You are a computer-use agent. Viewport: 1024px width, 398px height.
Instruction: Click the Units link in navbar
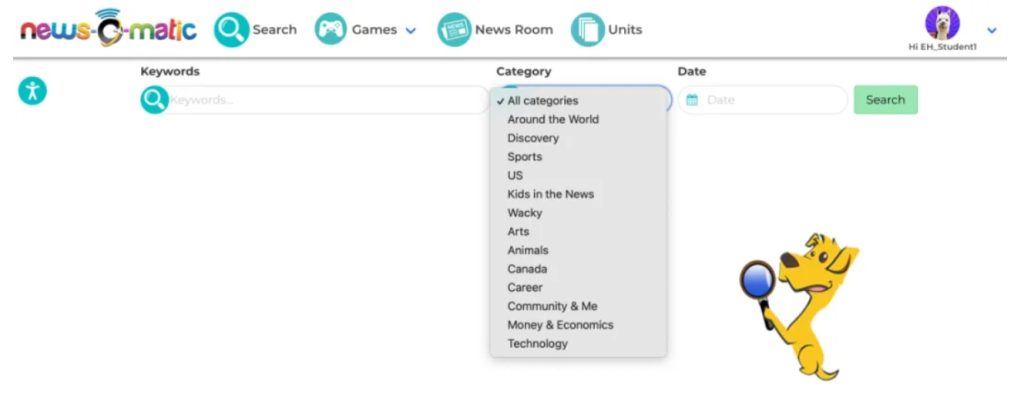point(625,30)
